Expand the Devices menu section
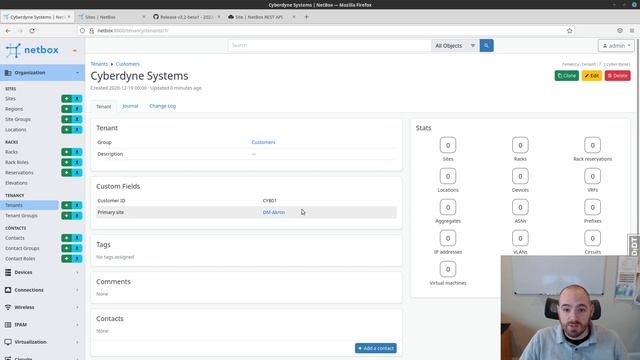The width and height of the screenshot is (640, 360). pos(42,272)
